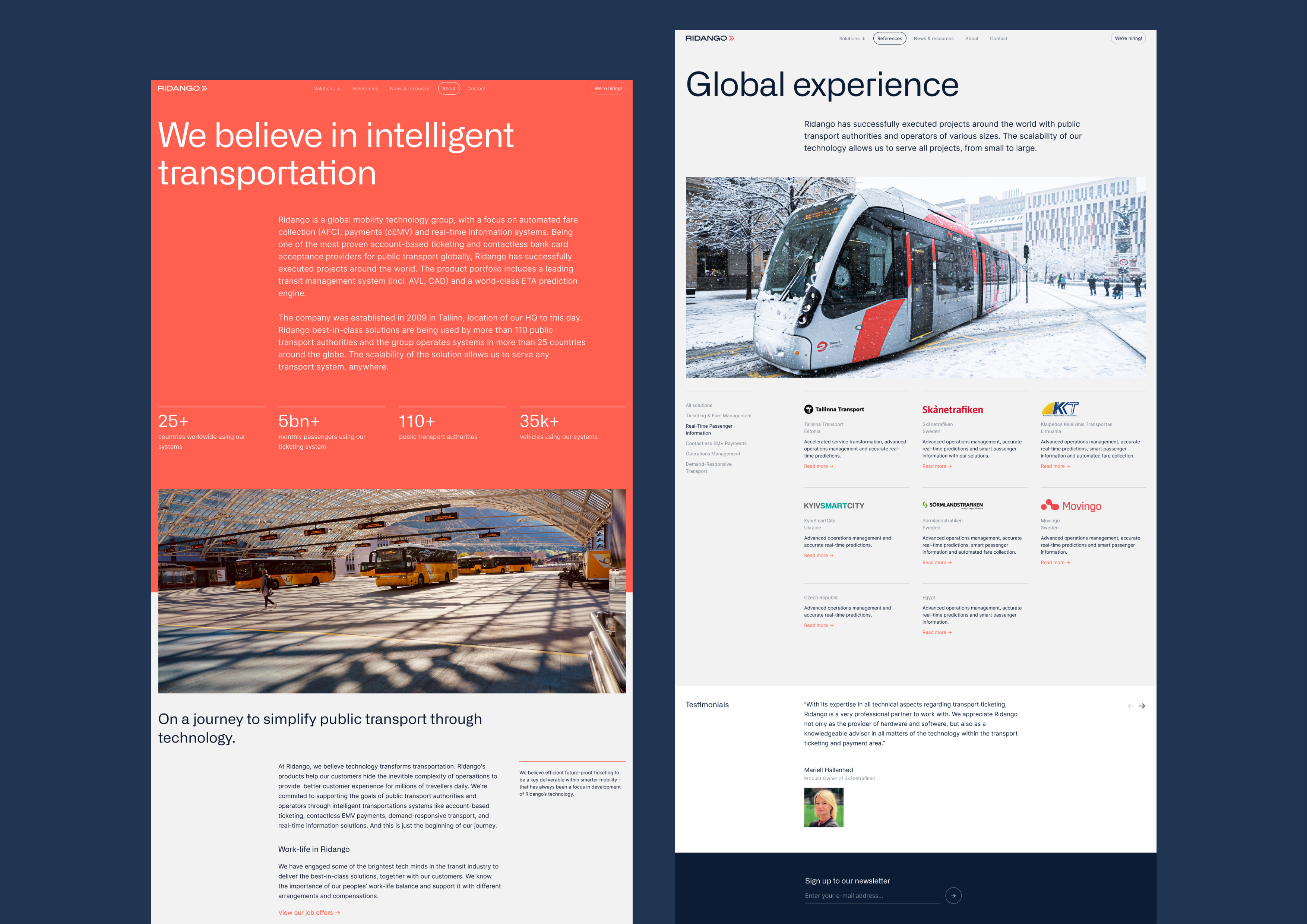Open the References tab on the grey page

point(889,39)
